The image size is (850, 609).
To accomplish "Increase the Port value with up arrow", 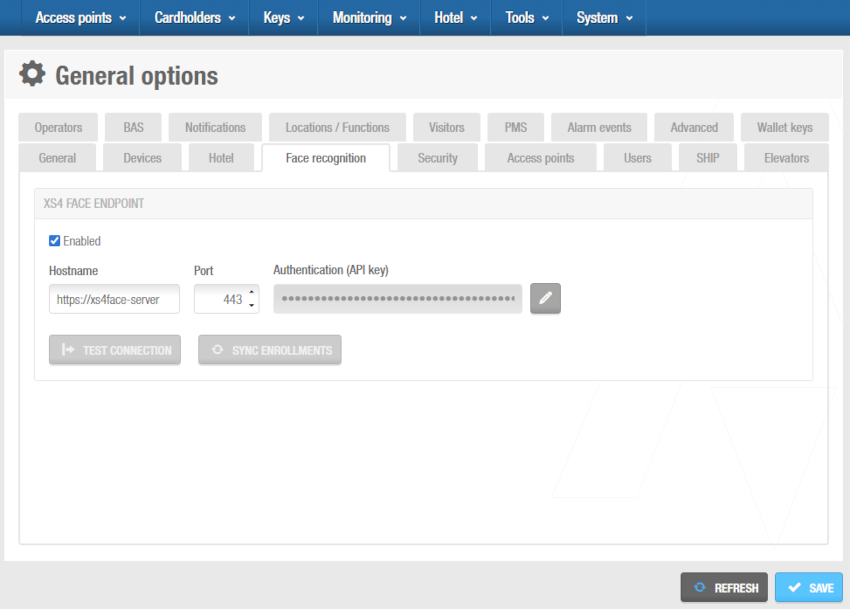I will 251,293.
